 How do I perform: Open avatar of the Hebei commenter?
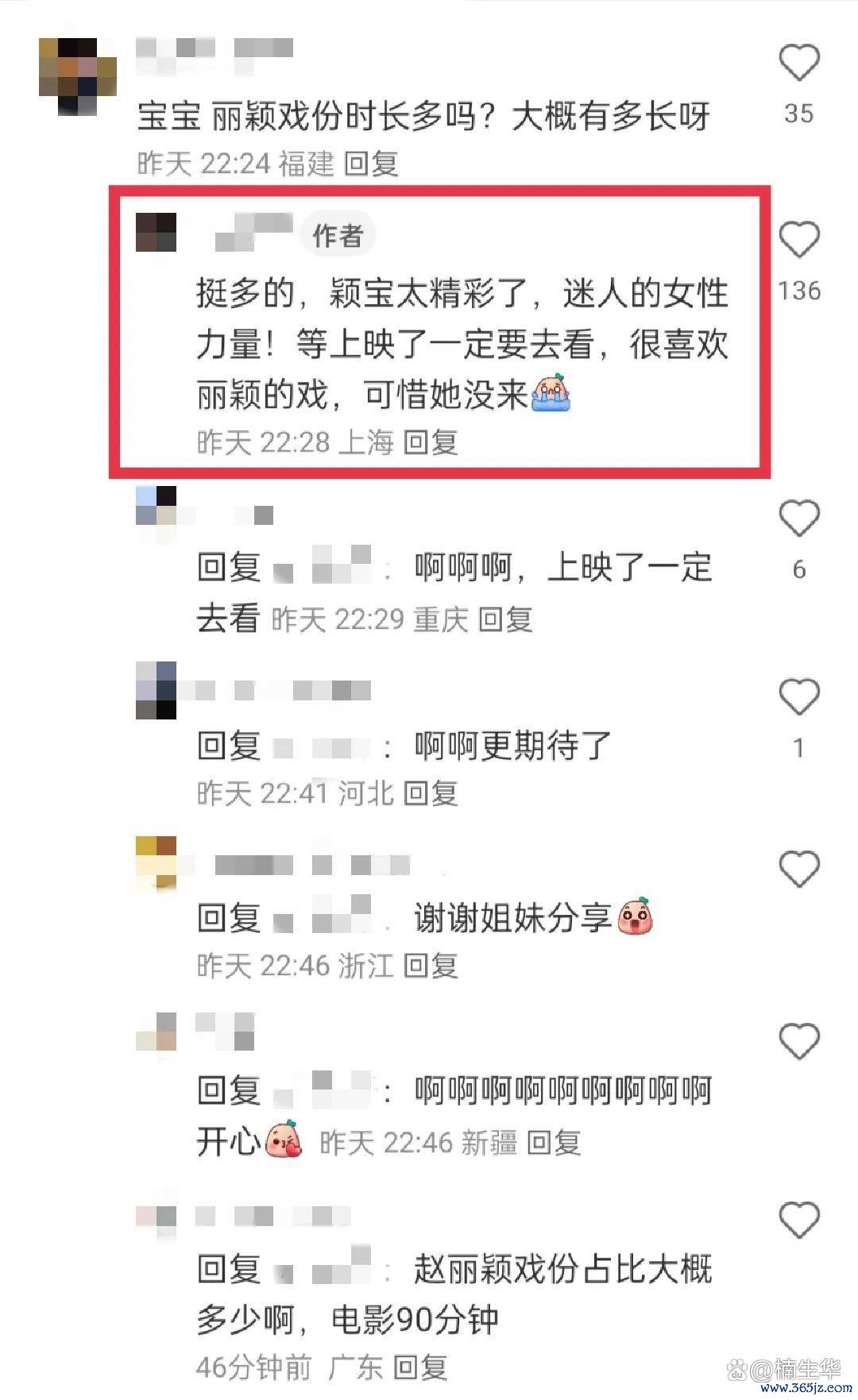point(156,689)
